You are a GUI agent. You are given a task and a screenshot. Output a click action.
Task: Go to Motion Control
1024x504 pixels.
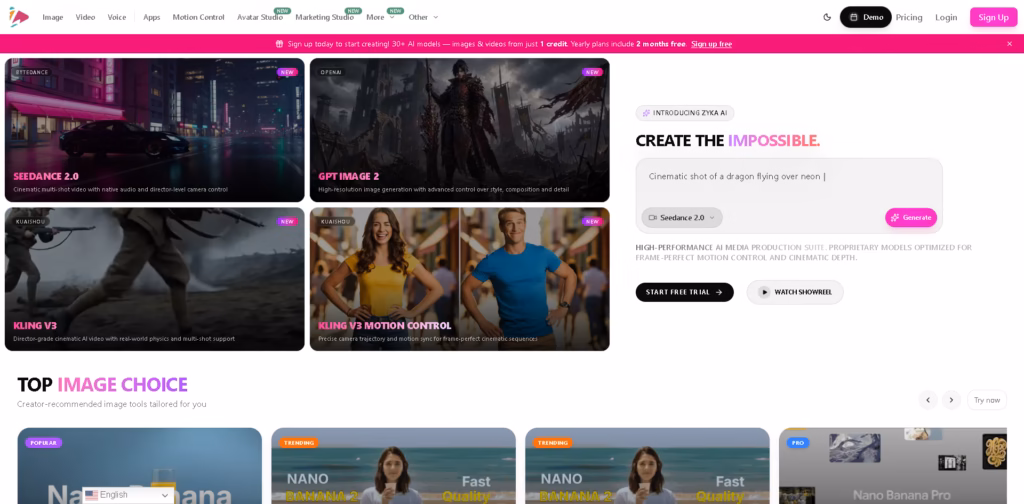click(x=199, y=17)
